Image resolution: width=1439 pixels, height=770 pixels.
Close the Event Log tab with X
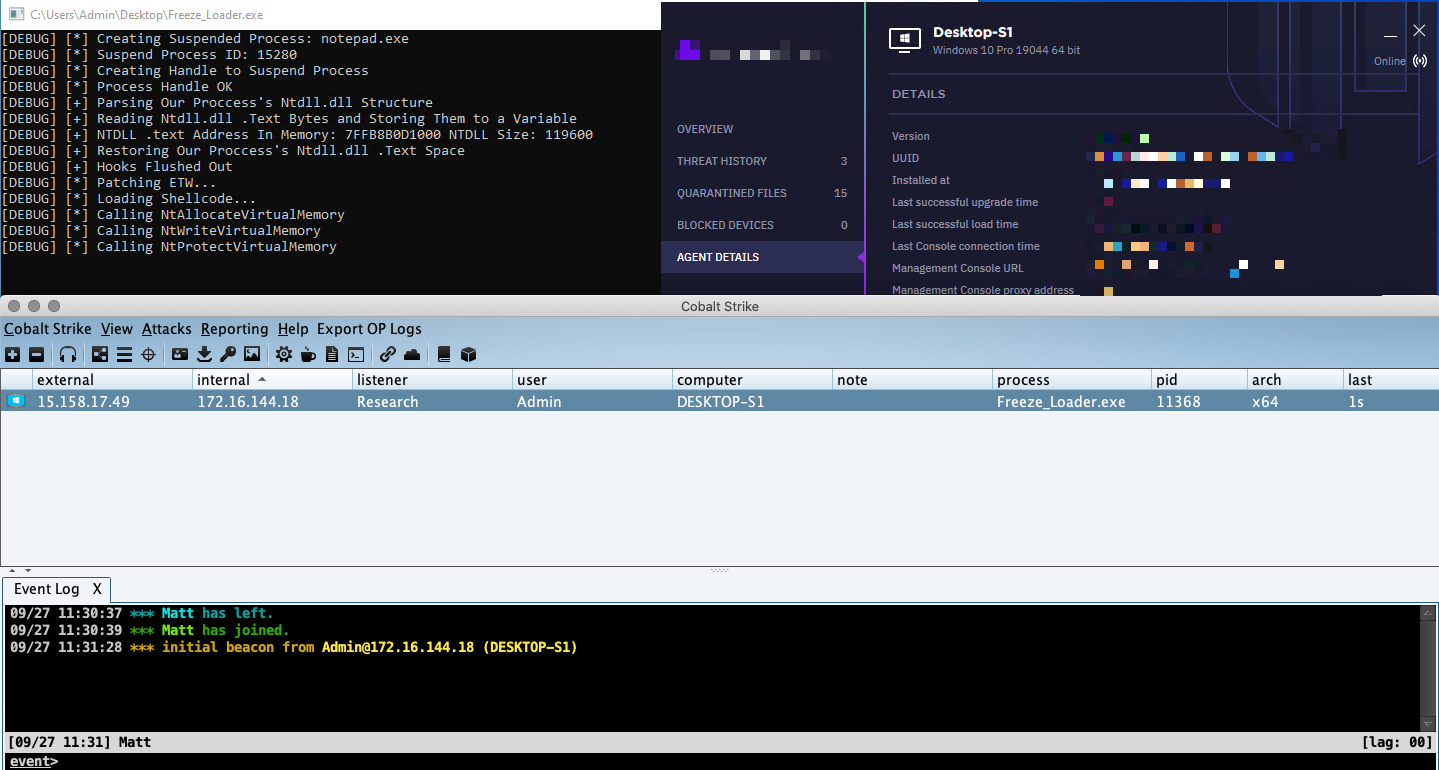[97, 589]
